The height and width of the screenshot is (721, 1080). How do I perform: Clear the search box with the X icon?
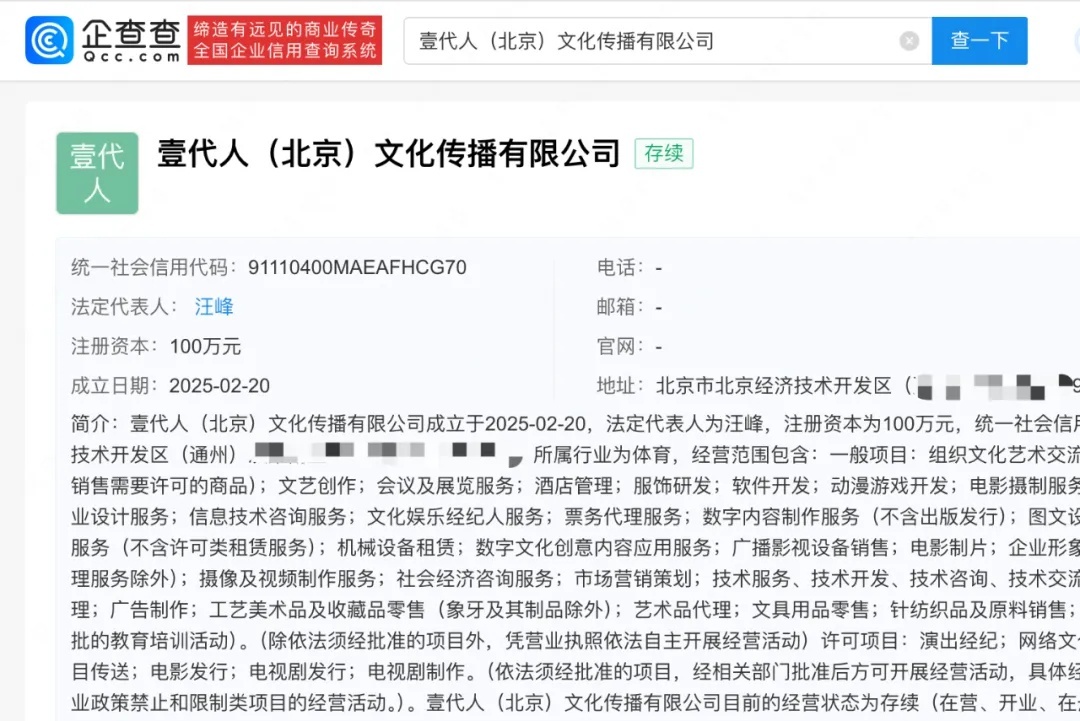[909, 41]
